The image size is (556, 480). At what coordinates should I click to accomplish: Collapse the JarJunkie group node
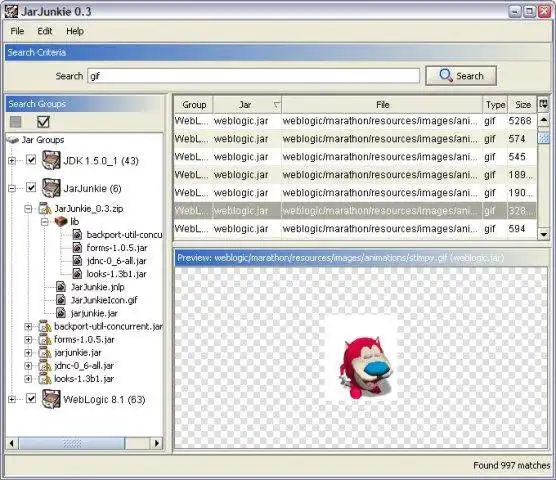pyautogui.click(x=12, y=188)
